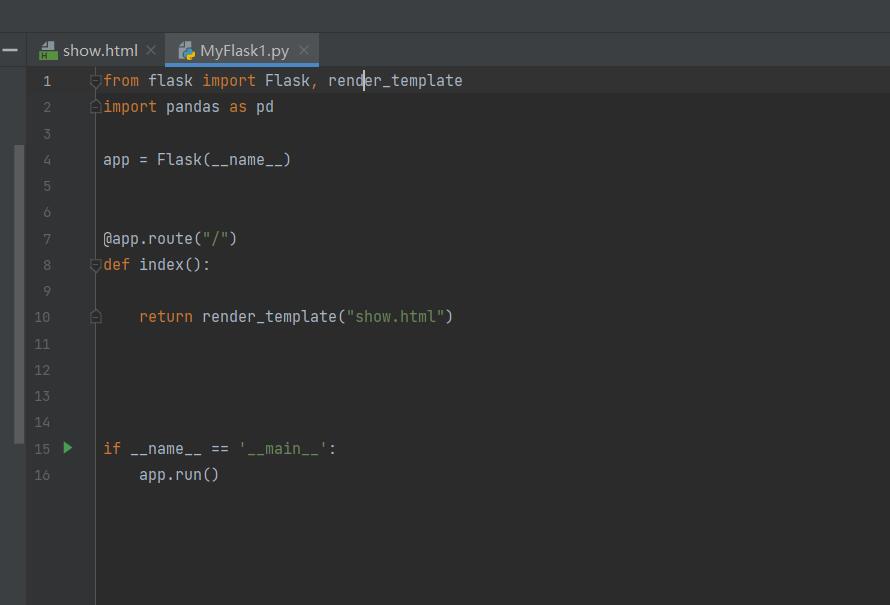Click the minus hide icon at top left
Viewport: 890px width, 605px height.
10,50
